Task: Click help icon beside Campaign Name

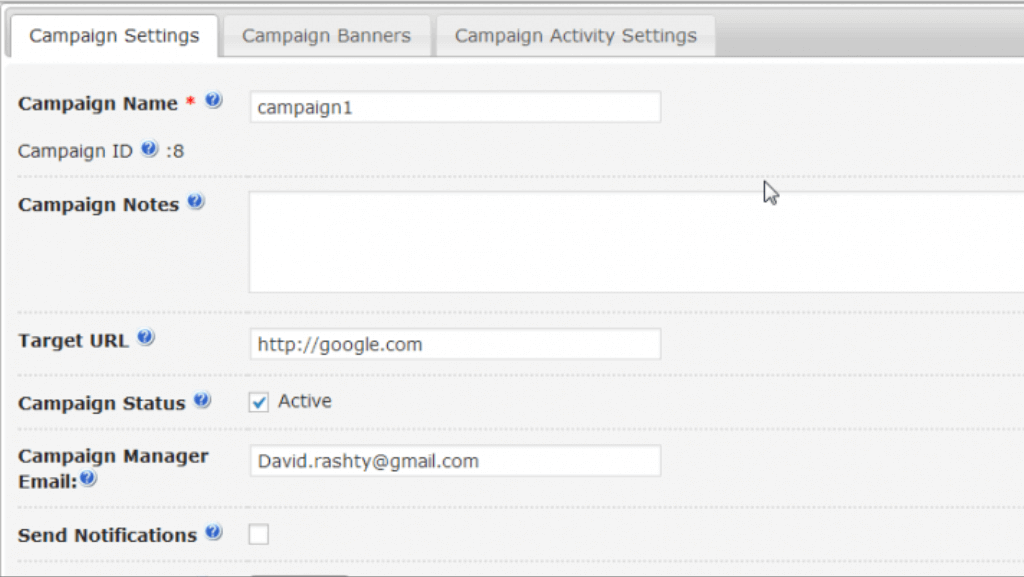Action: (213, 101)
